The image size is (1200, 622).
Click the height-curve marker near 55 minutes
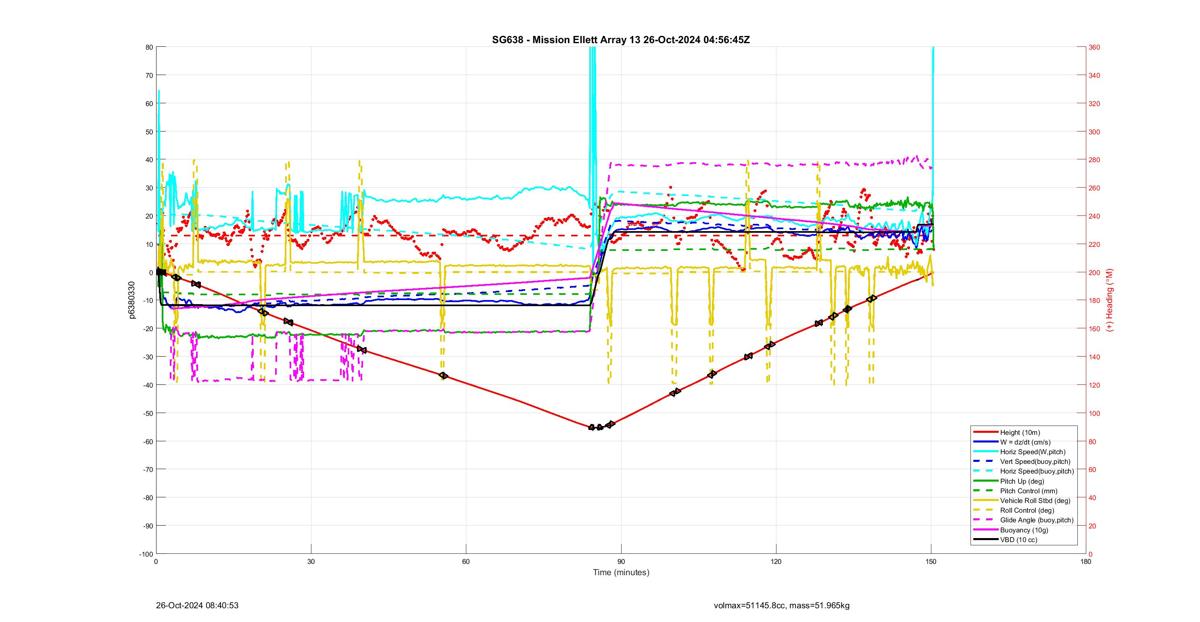click(x=443, y=375)
